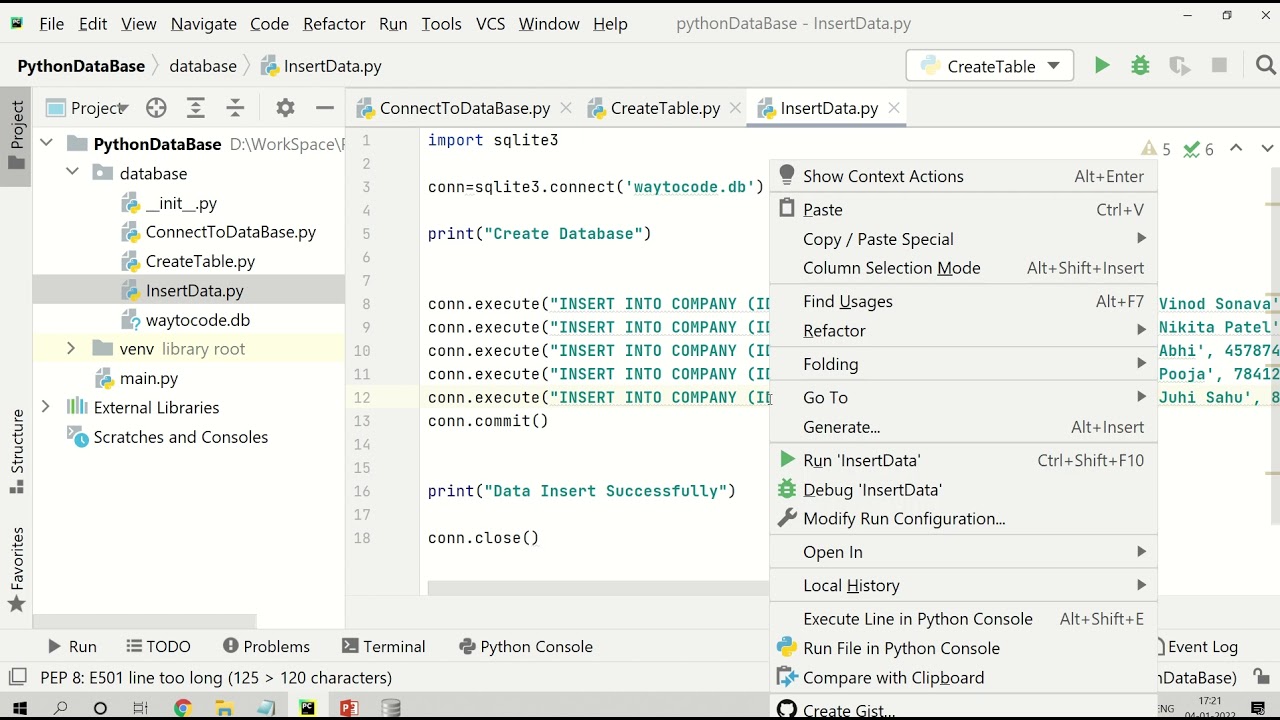Image resolution: width=1280 pixels, height=720 pixels.
Task: Expand the venv library root folder
Action: point(71,349)
